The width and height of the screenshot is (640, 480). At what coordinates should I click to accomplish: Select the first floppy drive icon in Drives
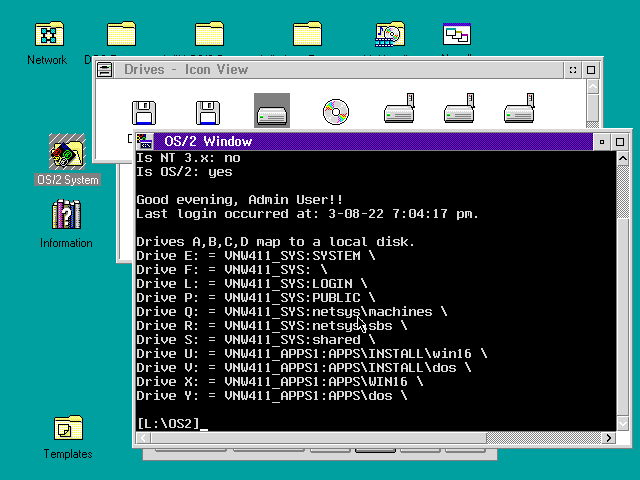click(x=145, y=112)
